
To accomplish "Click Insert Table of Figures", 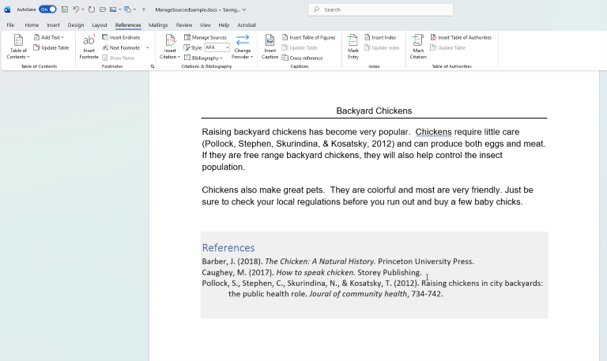I will tap(309, 38).
